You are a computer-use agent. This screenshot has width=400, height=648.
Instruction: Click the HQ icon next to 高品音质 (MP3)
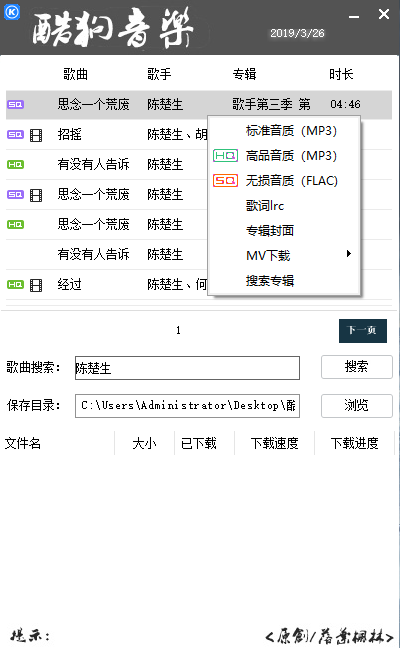[x=225, y=156]
